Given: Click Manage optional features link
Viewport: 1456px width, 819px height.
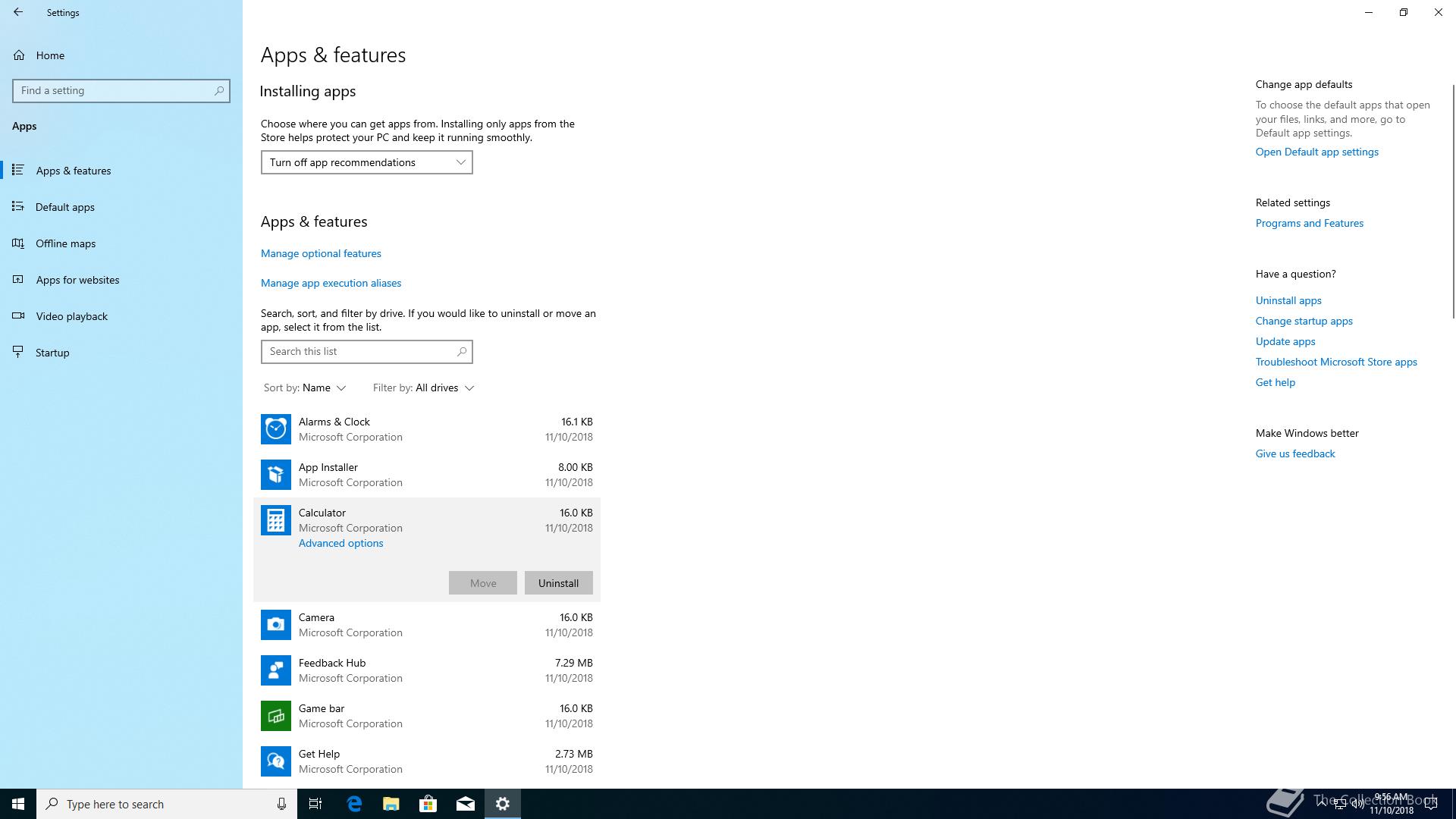Looking at the screenshot, I should click(322, 254).
